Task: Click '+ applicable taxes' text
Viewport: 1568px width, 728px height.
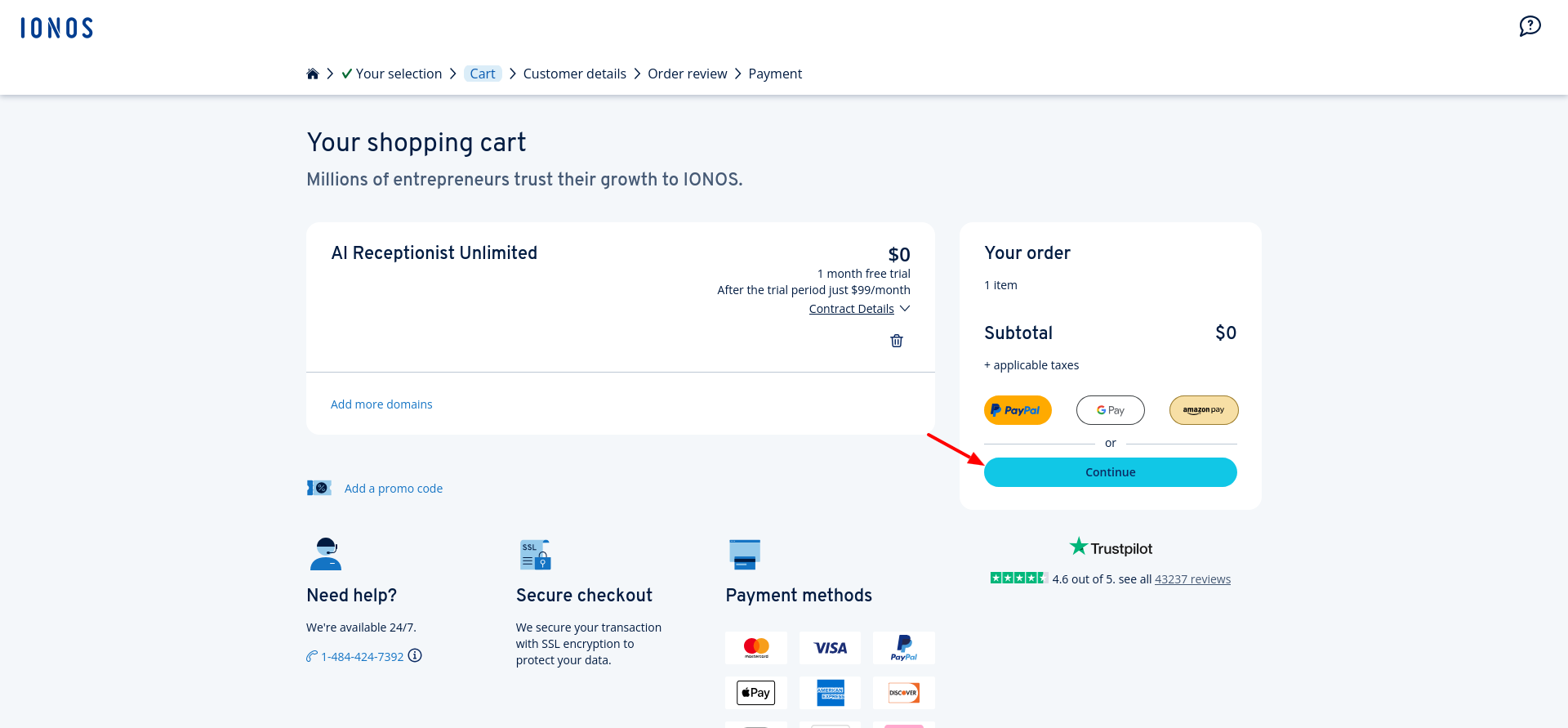Action: [1031, 365]
